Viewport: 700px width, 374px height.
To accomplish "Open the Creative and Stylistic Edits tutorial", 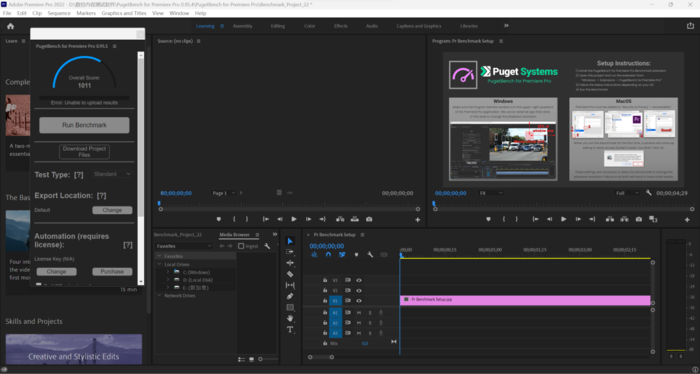I will [74, 349].
